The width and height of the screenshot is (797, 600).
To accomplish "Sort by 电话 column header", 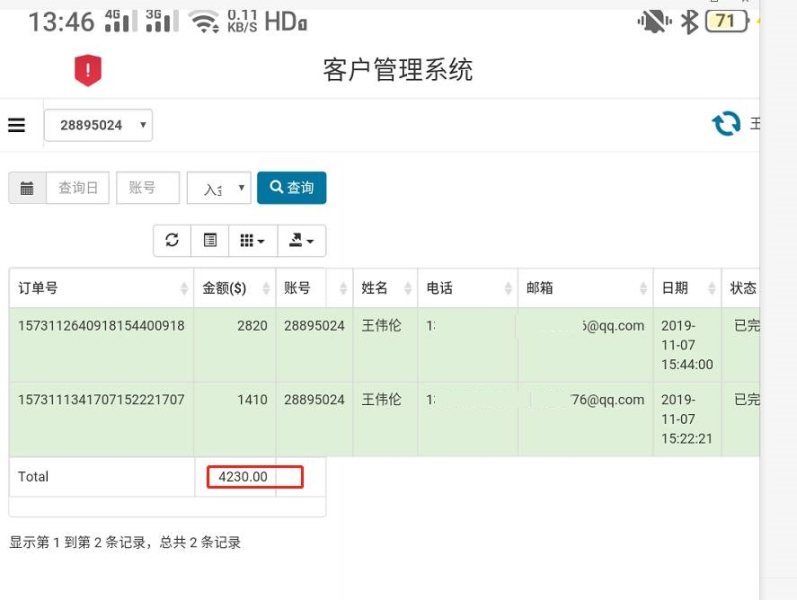I will coord(468,288).
